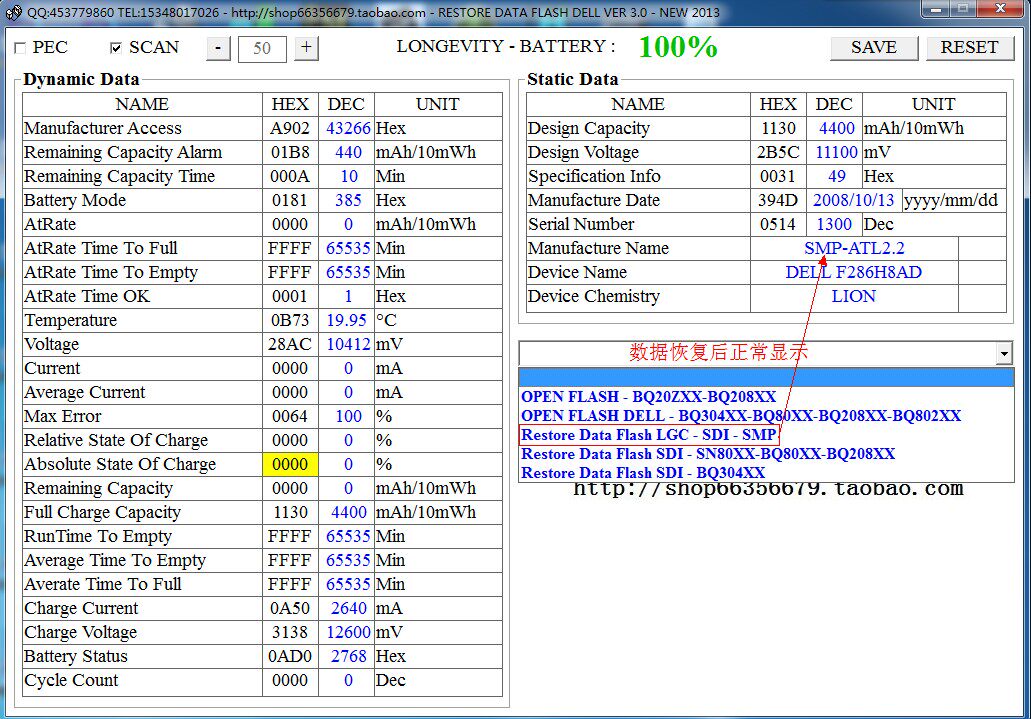Click the Device Chemistry value LION
1031x719 pixels.
tap(853, 297)
